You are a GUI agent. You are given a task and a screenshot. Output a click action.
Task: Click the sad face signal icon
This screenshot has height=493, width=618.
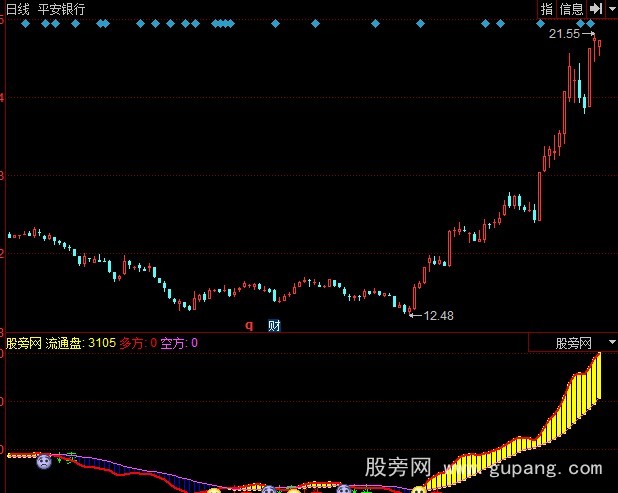[44, 461]
